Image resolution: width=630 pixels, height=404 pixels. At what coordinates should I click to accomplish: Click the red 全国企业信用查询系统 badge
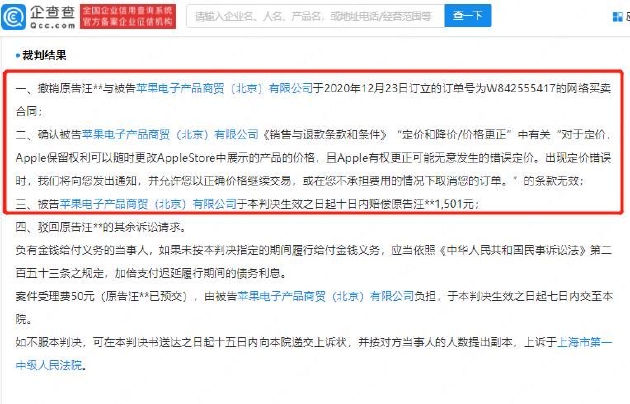pos(128,16)
